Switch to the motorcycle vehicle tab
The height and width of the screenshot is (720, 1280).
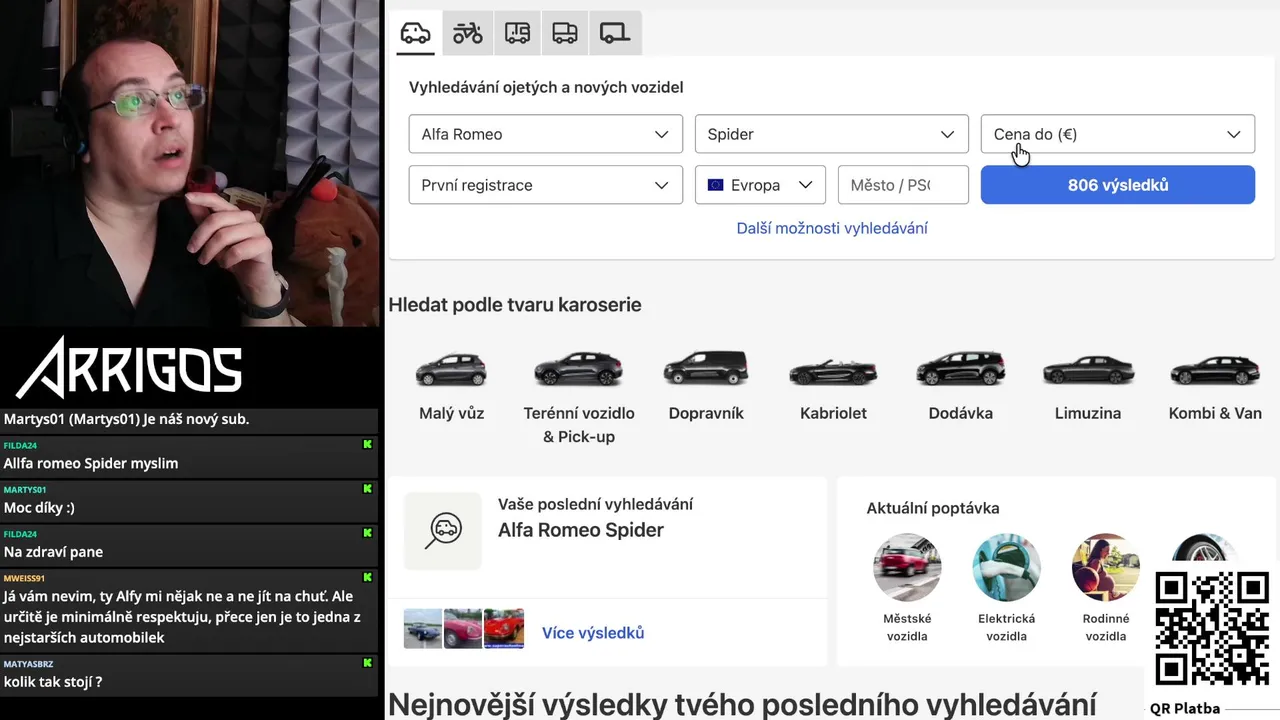click(x=467, y=33)
